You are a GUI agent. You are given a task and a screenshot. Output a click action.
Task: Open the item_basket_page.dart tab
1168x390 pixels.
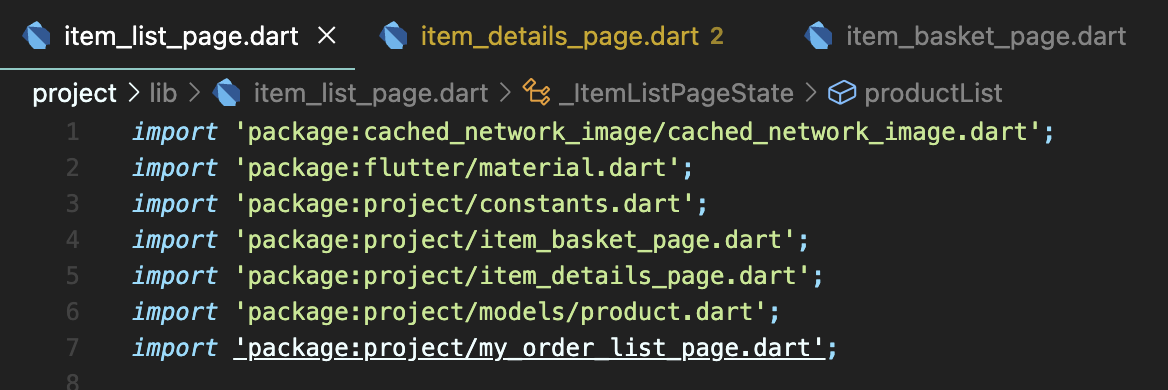985,36
